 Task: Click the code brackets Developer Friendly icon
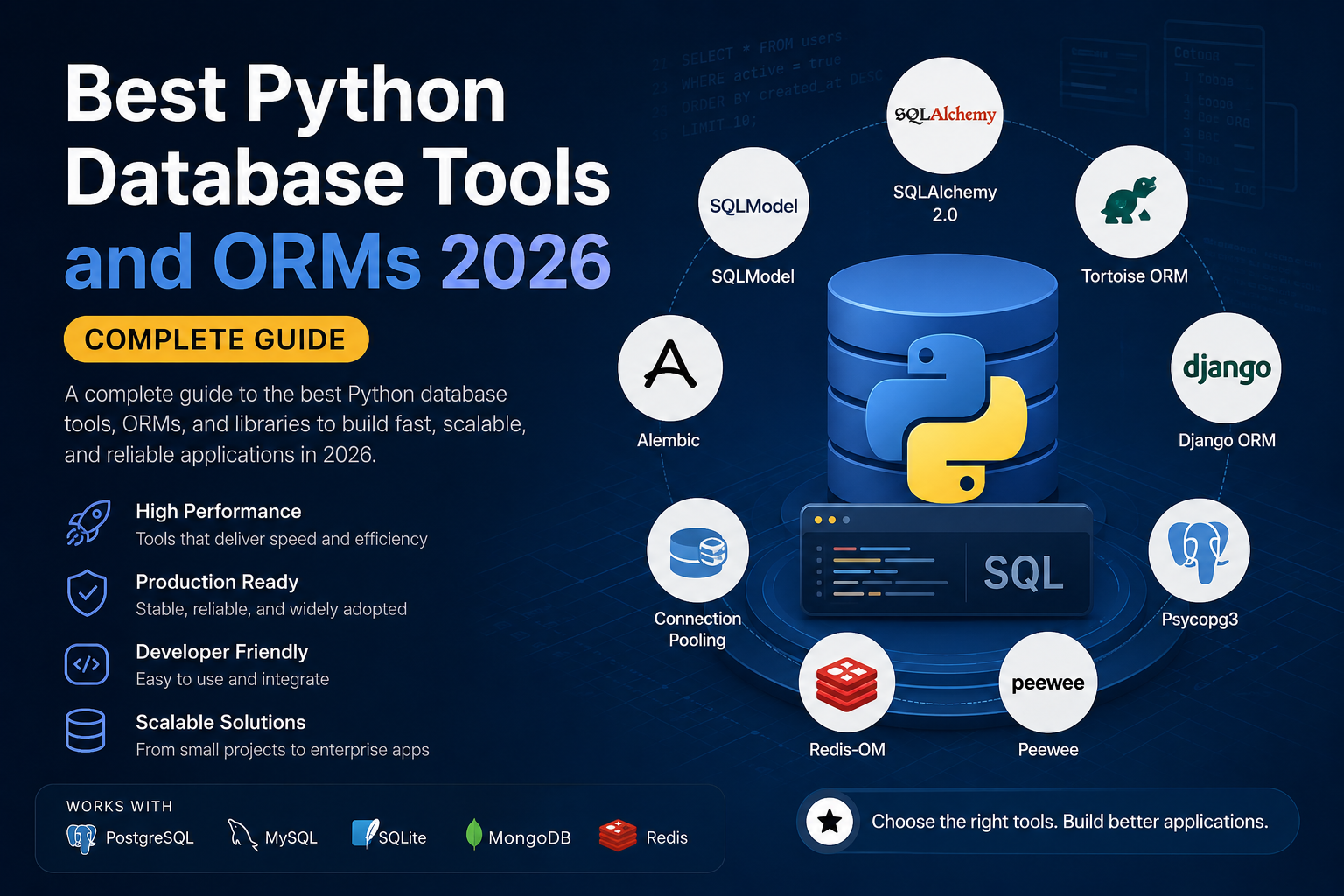pyautogui.click(x=87, y=664)
